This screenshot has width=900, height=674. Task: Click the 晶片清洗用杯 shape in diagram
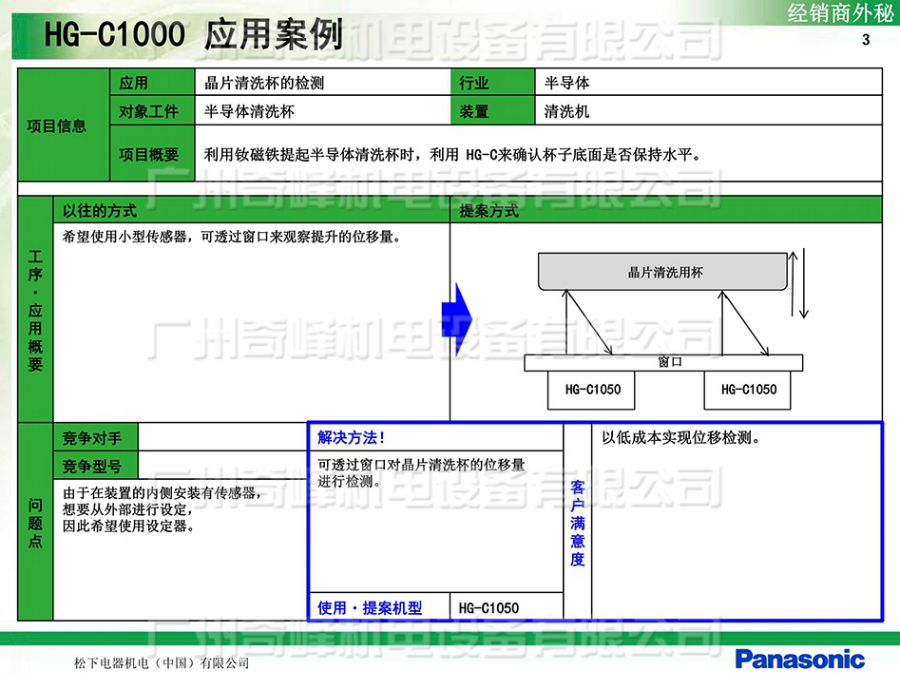point(665,272)
